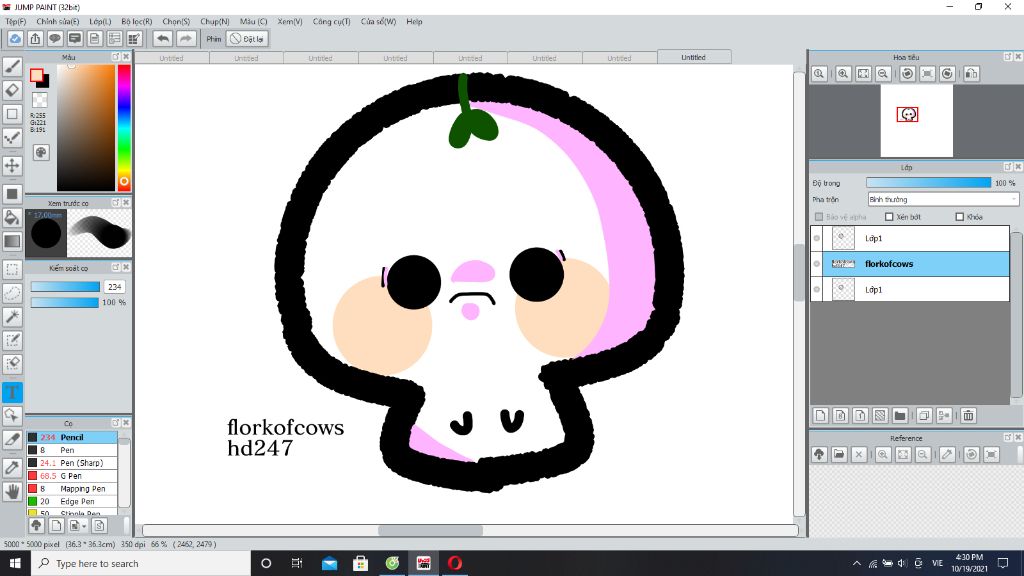Duplicate the selected layer
This screenshot has width=1024, height=576.
click(x=924, y=415)
